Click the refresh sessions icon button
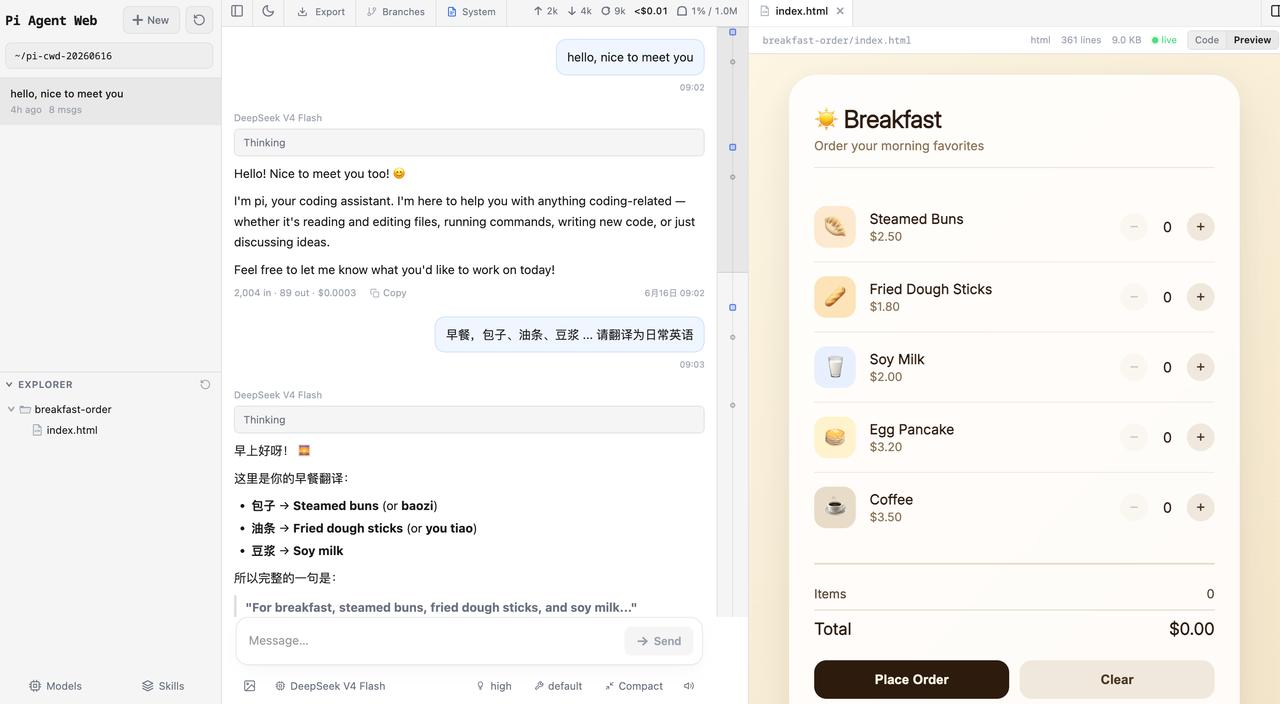 (199, 20)
